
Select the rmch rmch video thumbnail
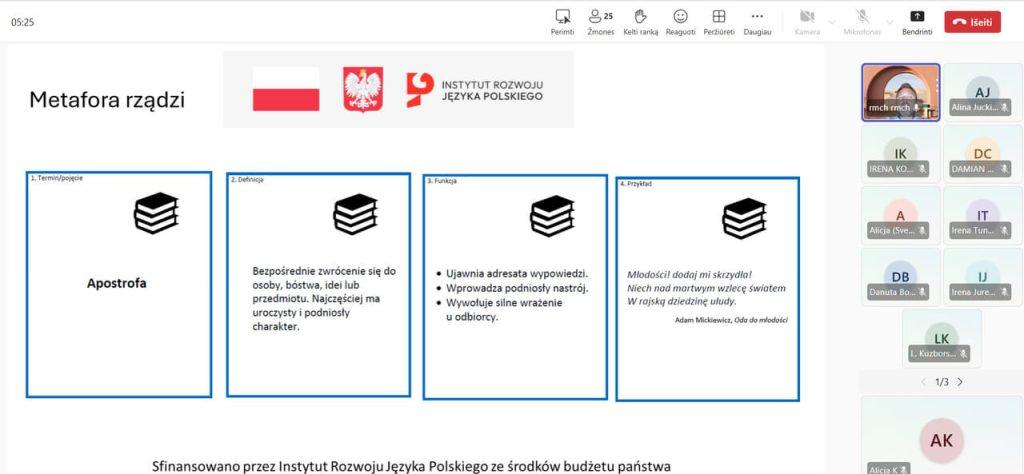click(x=900, y=92)
